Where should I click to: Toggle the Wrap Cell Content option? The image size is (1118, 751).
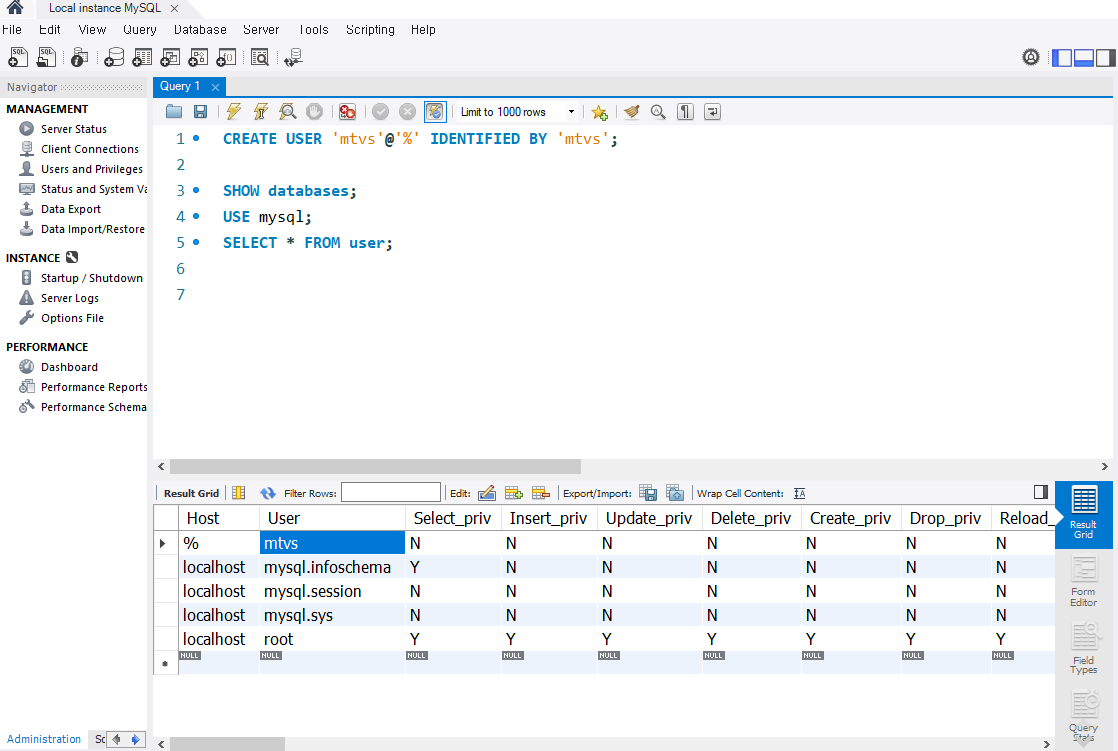[x=799, y=493]
